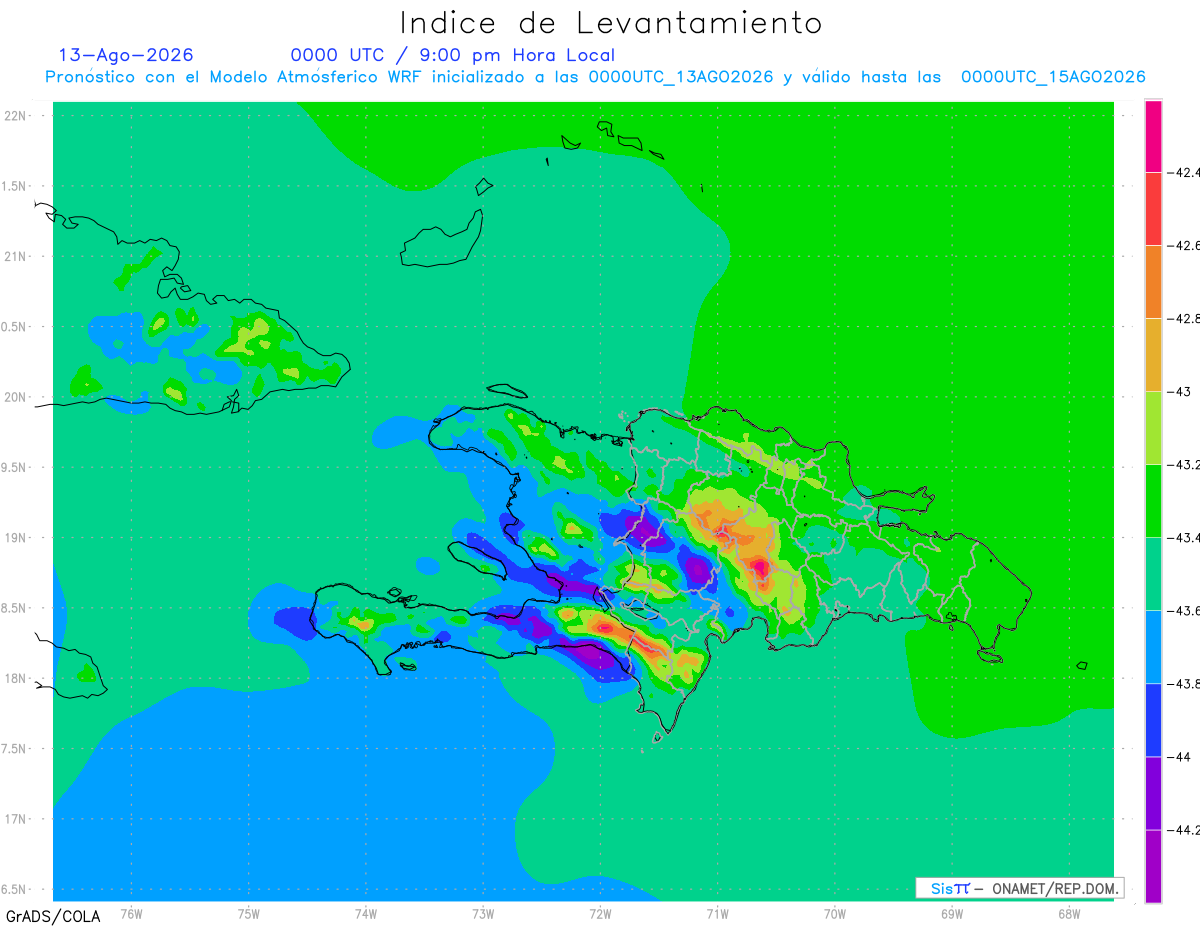Screen dimensions: 1200x927
Task: Pick the lime green swatch below -43
Action: point(1154,428)
